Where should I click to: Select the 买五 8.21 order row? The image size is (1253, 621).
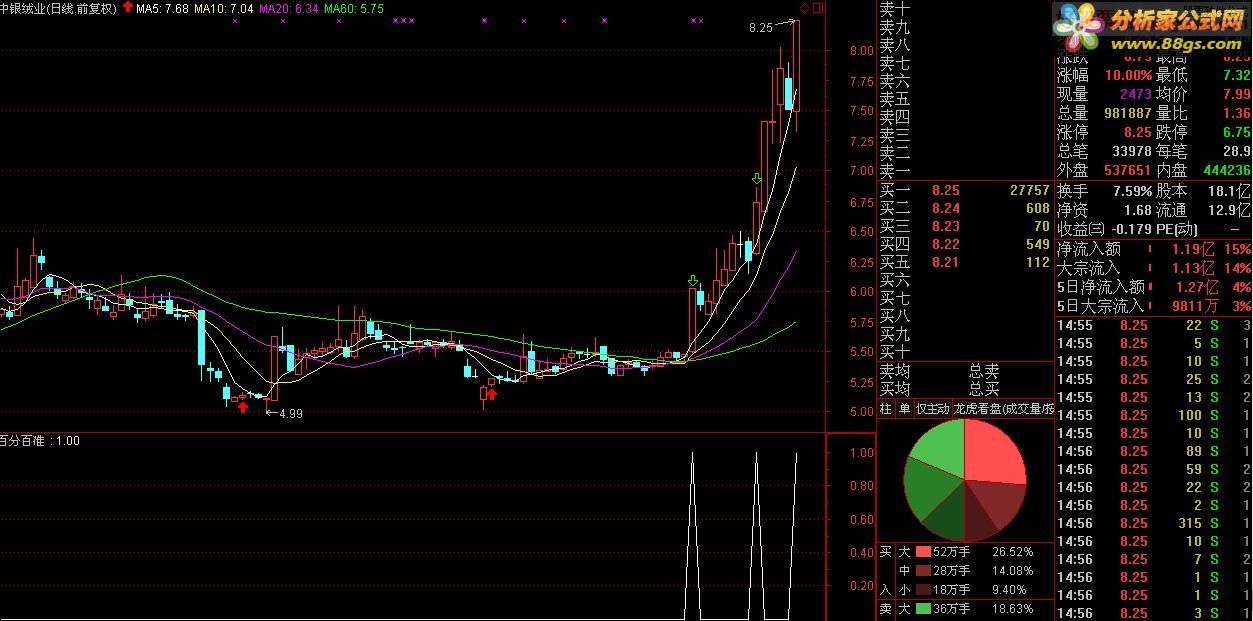(965, 262)
